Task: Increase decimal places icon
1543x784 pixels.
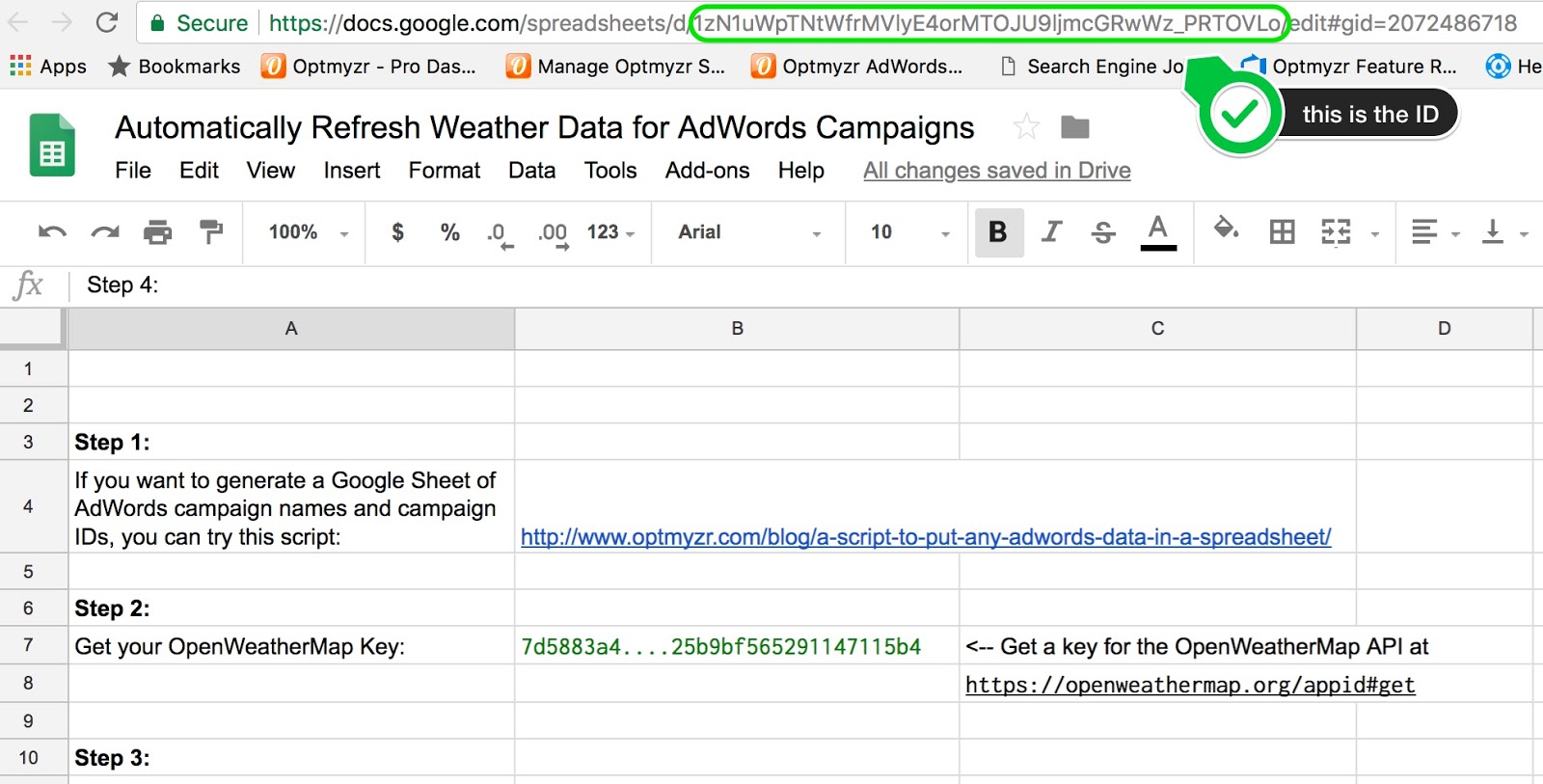Action: [554, 233]
